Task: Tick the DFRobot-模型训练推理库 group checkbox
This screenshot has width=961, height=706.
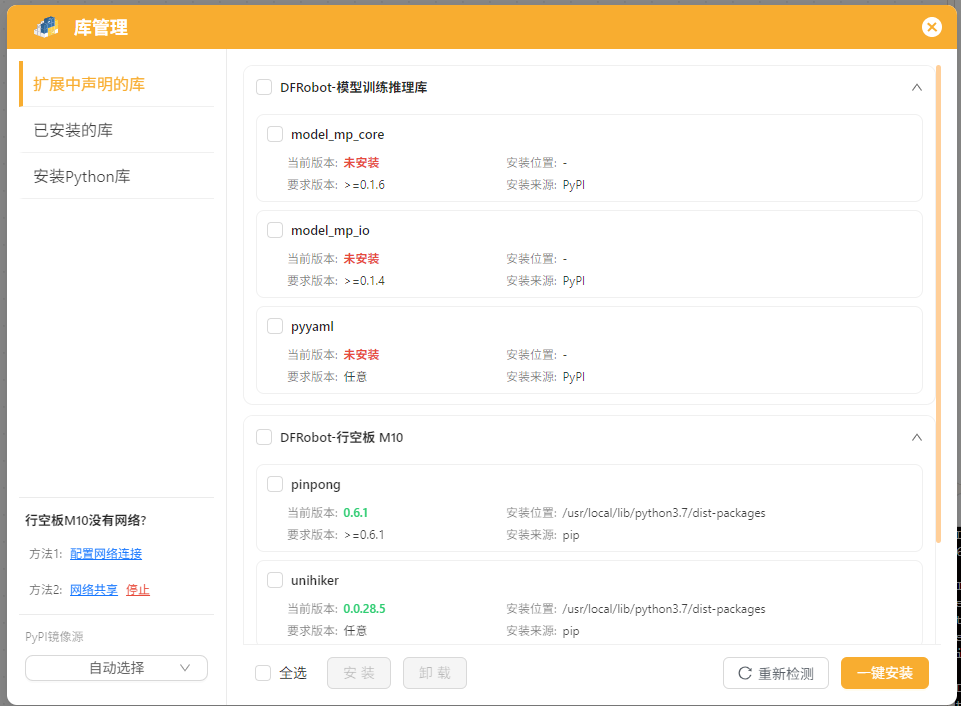Action: click(x=264, y=87)
